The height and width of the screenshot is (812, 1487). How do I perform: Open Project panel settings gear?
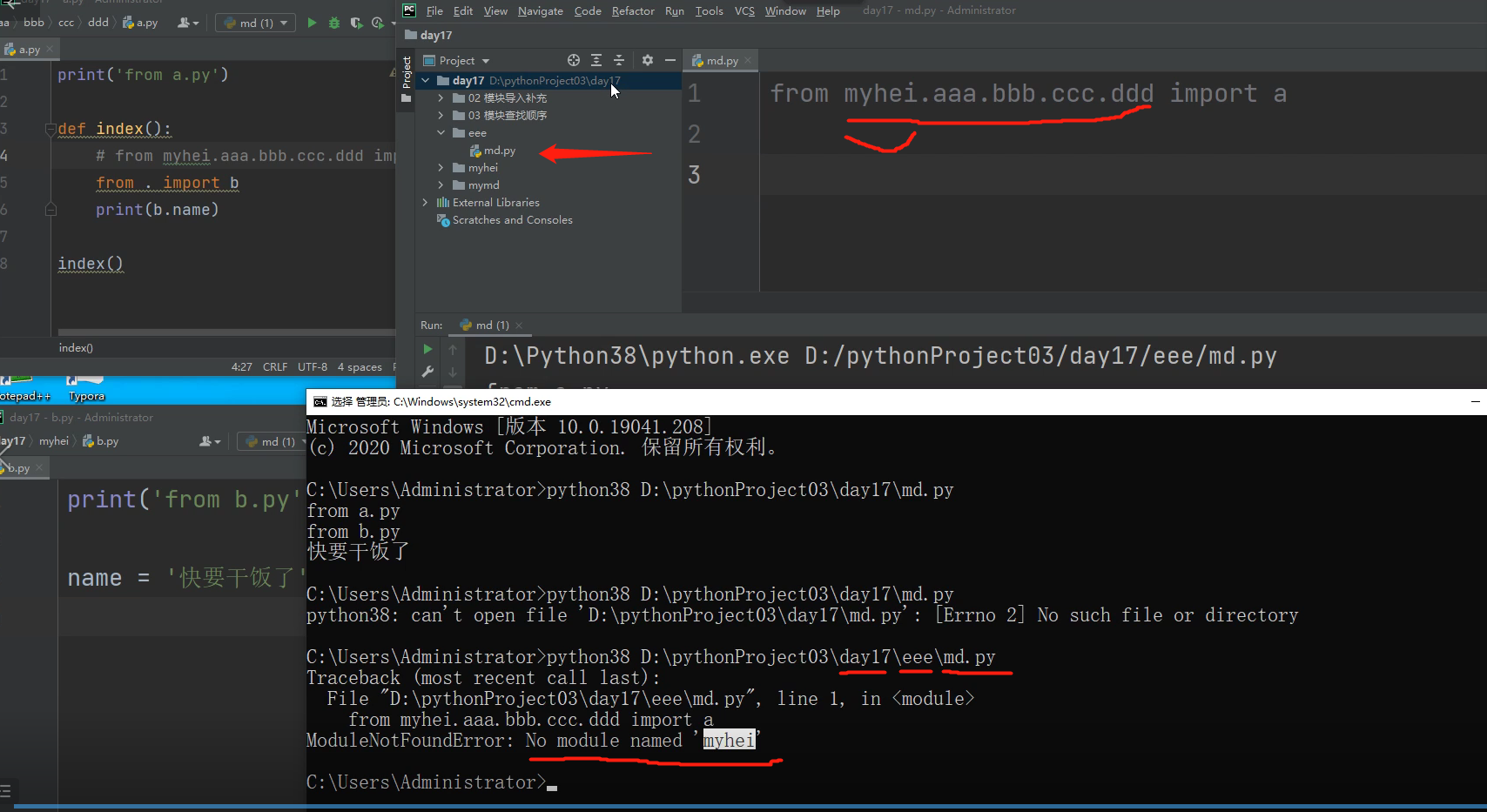647,60
